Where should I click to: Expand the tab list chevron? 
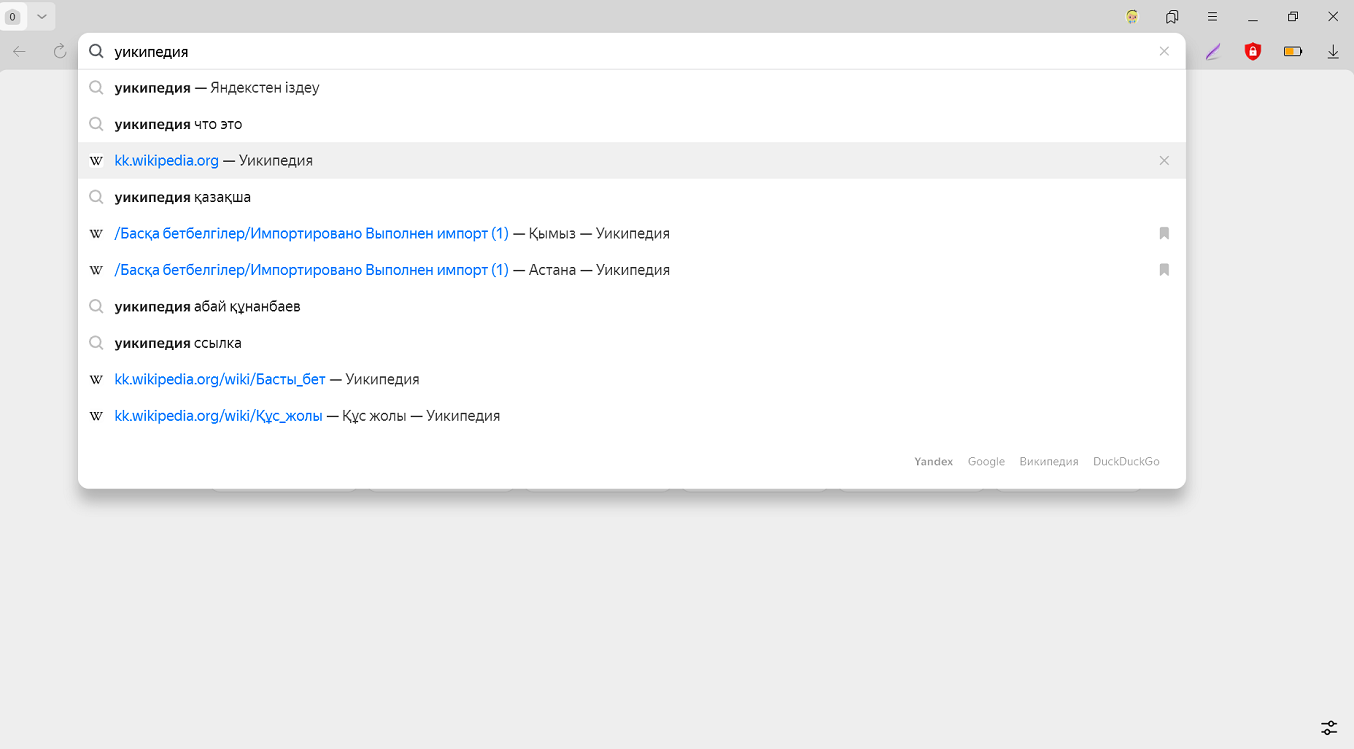tap(42, 16)
